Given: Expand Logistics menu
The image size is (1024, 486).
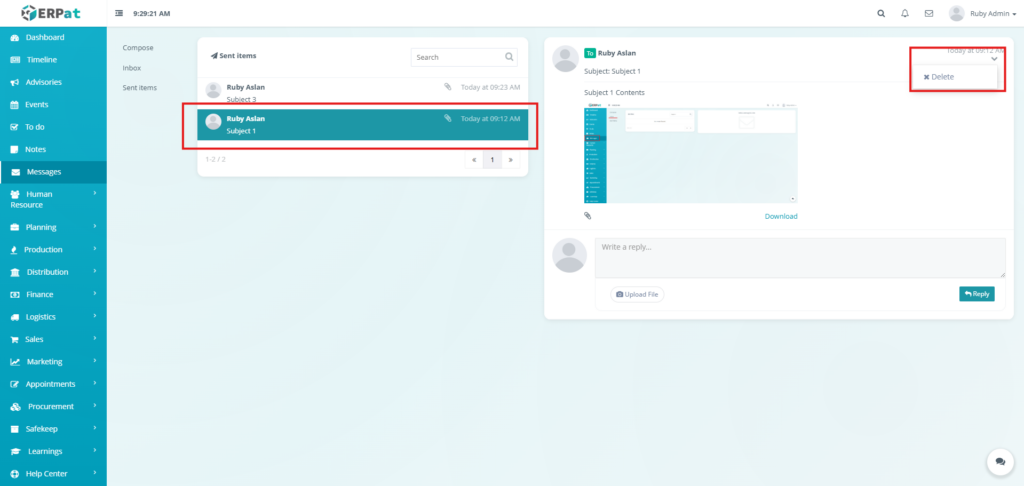Looking at the screenshot, I should (53, 317).
